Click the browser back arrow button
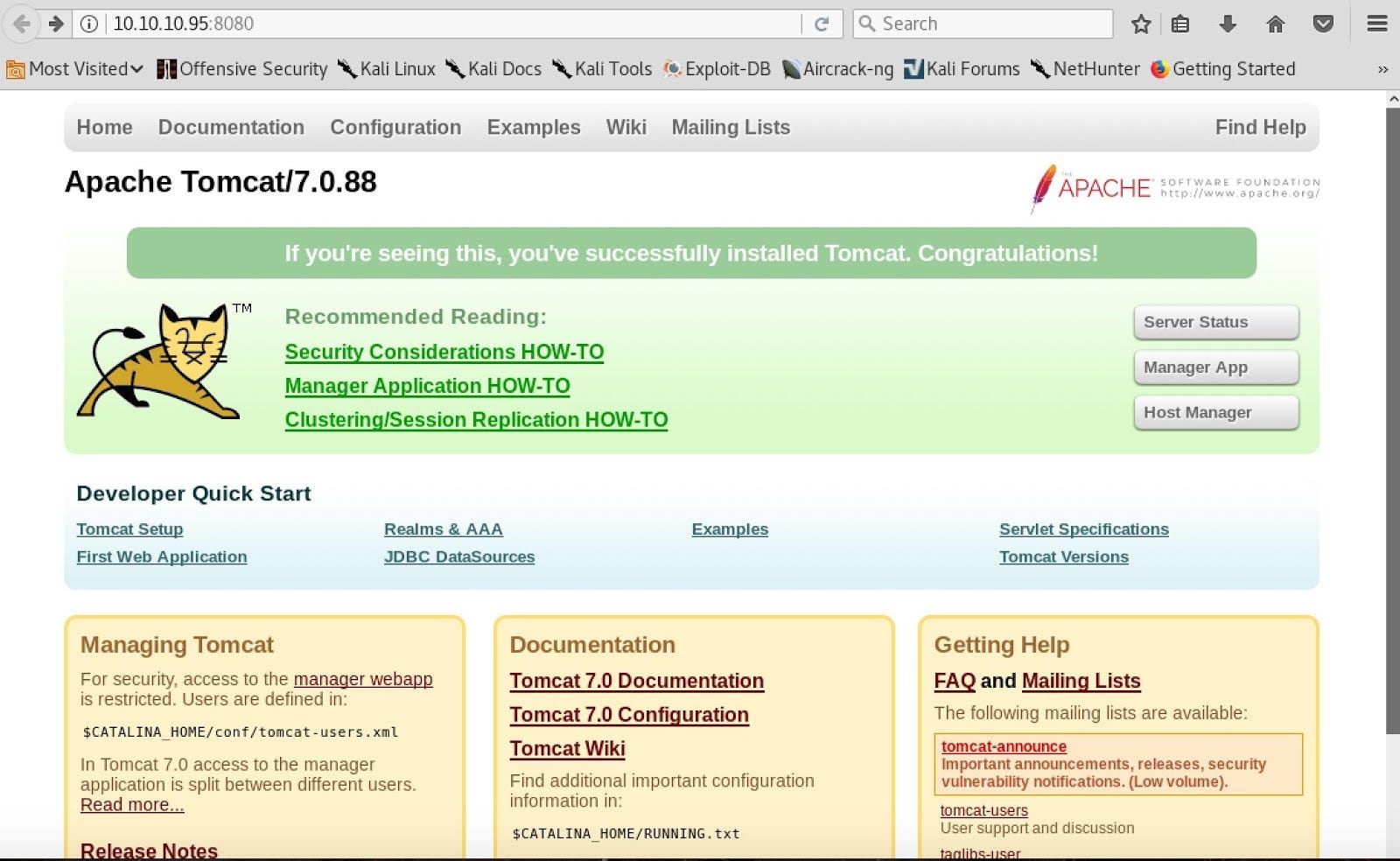 (x=22, y=24)
